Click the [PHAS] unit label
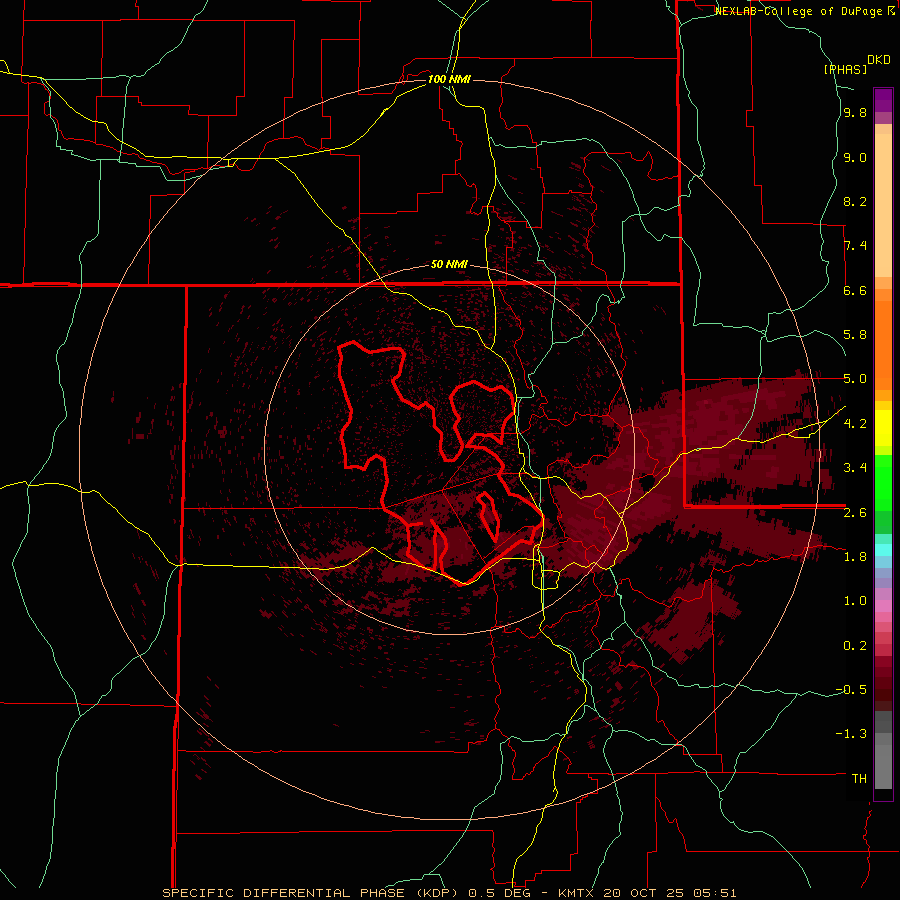Viewport: 900px width, 900px height. click(845, 69)
